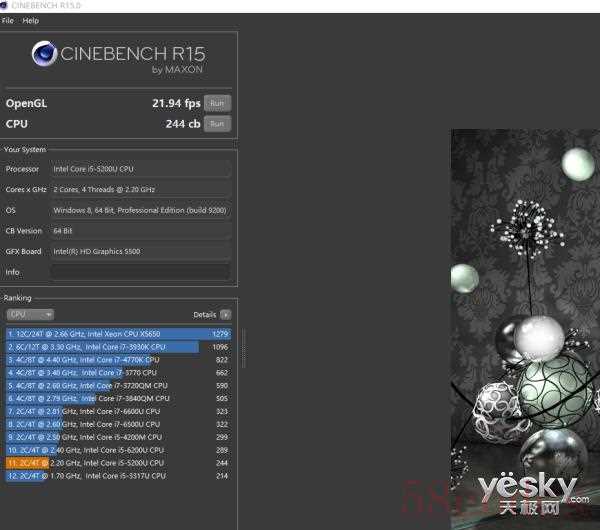
Task: Select ranking row Intel Core i7-4770K
Action: pos(118,360)
